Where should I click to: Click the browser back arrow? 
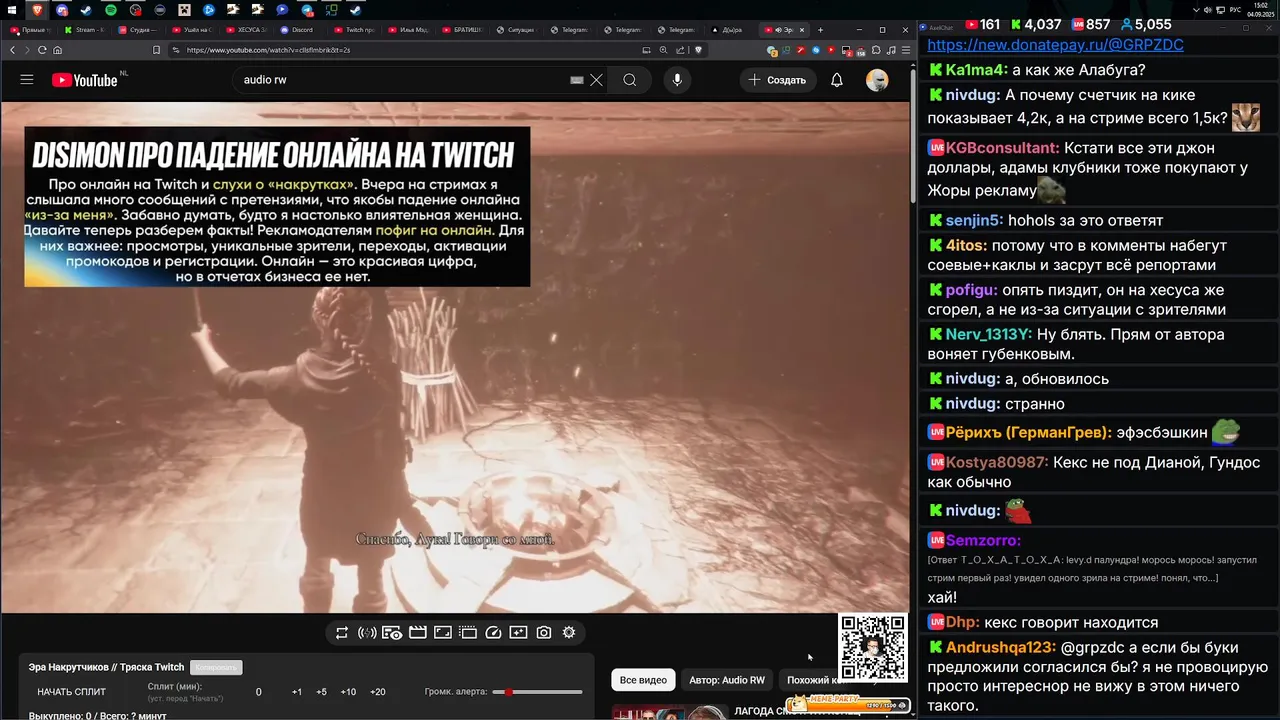13,50
